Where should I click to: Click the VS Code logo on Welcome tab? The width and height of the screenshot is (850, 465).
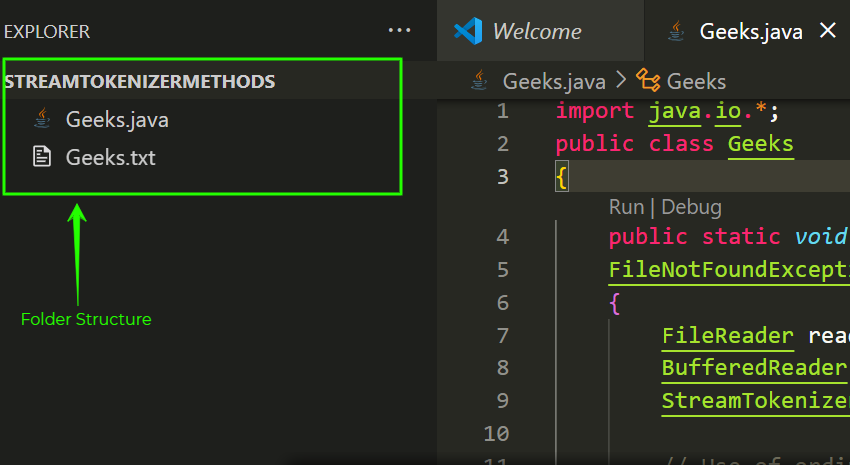(468, 31)
